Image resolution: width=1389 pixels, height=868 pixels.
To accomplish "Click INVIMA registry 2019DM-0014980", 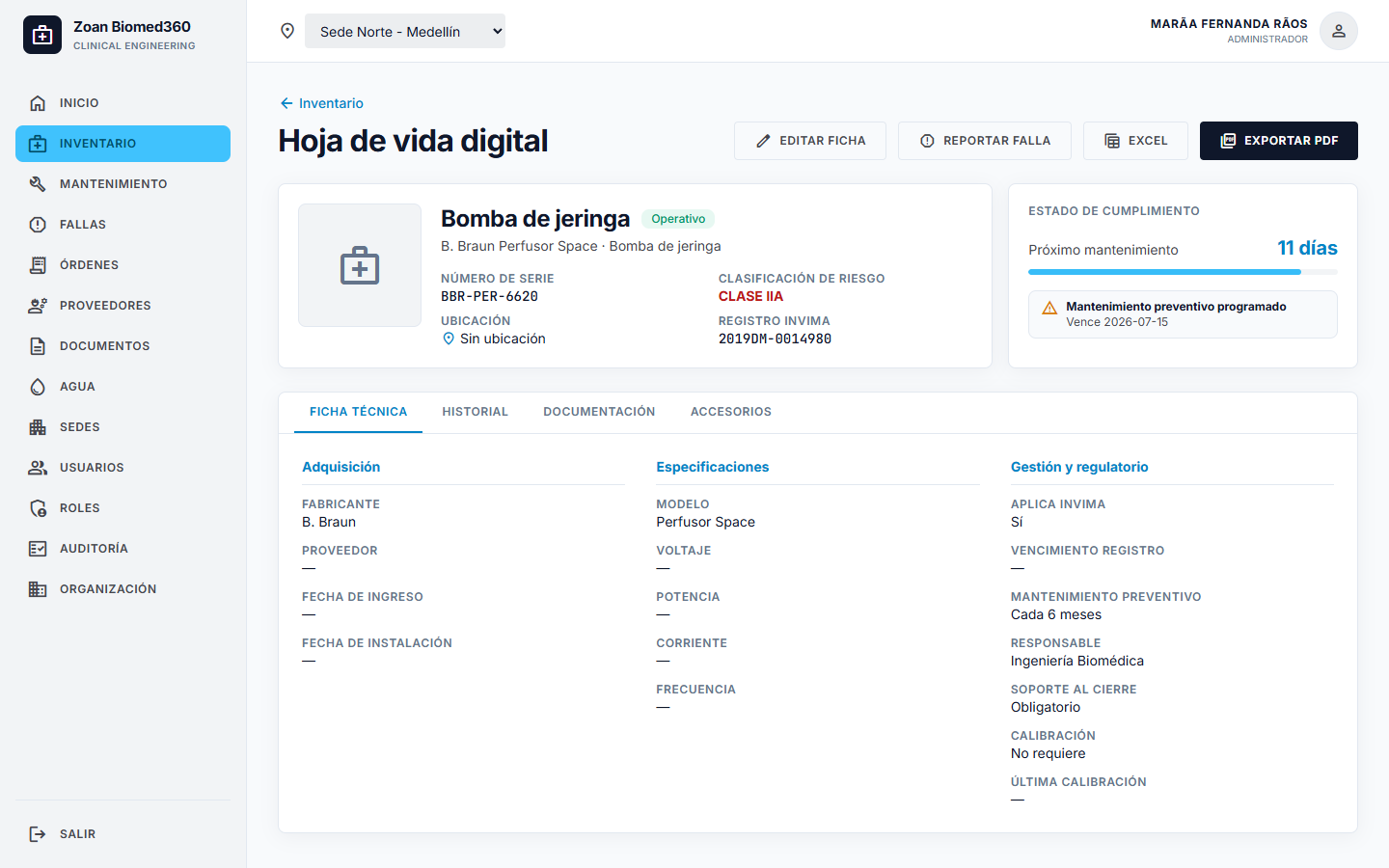I will 775,339.
